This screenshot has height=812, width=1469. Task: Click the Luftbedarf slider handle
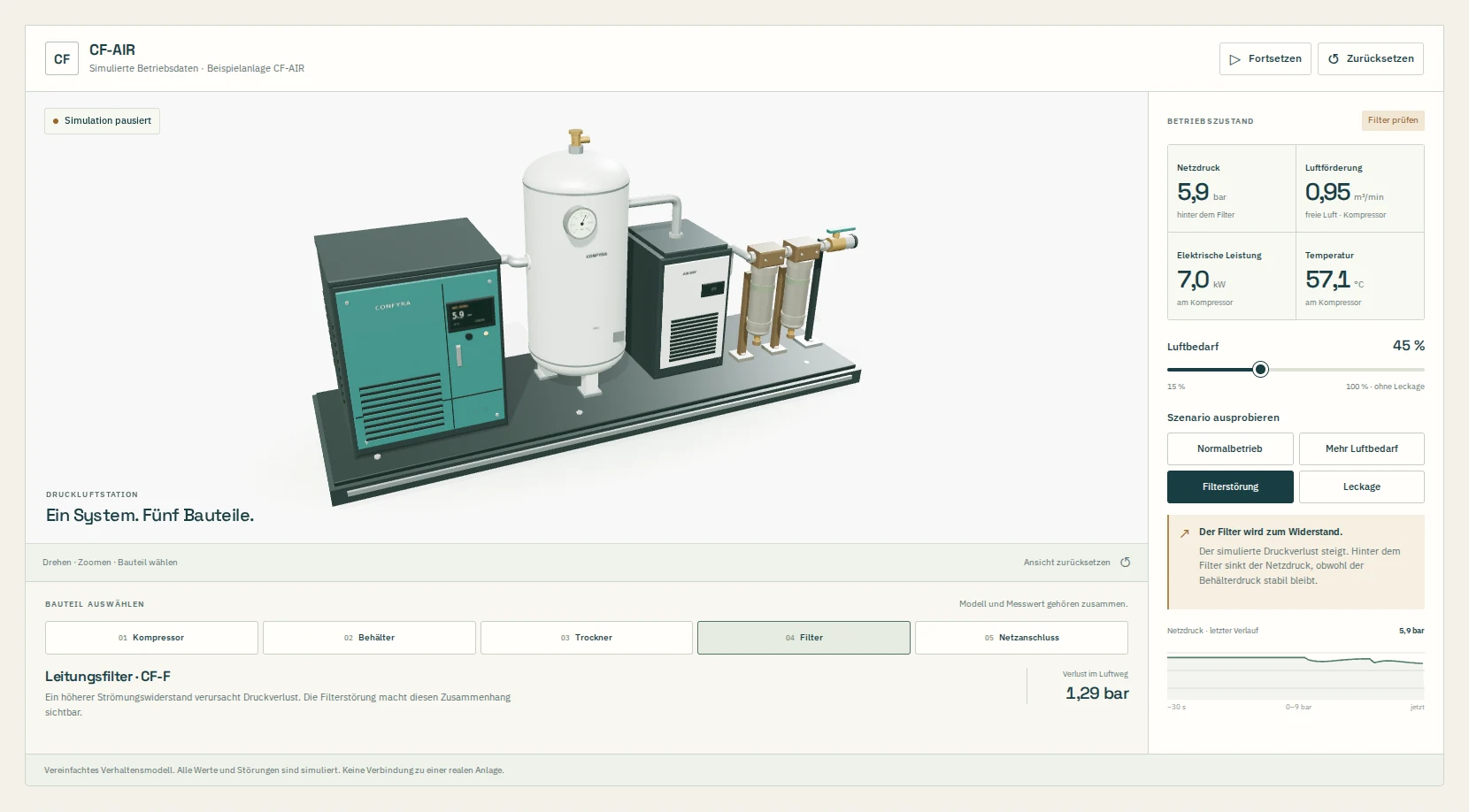(1261, 370)
